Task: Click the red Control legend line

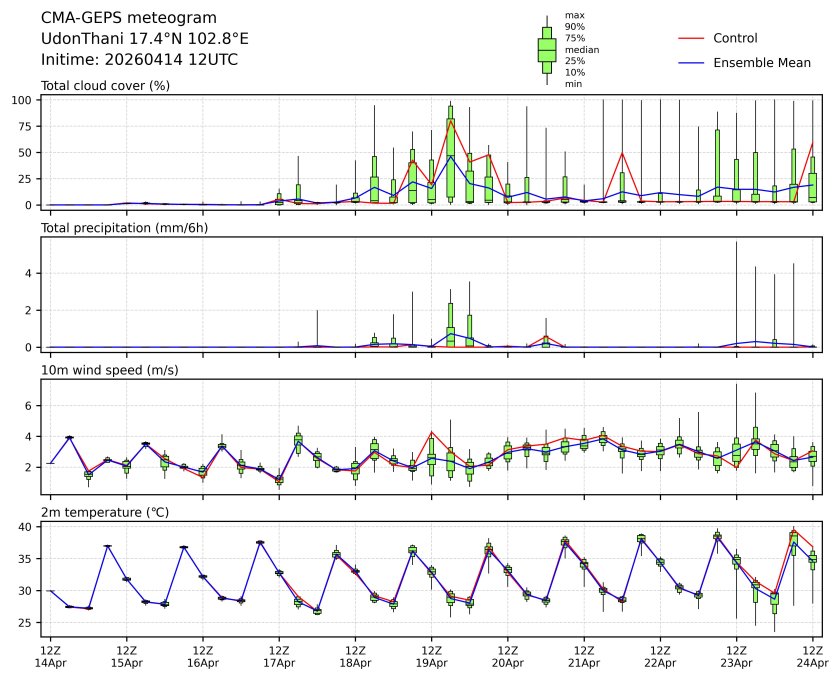Action: [x=693, y=39]
